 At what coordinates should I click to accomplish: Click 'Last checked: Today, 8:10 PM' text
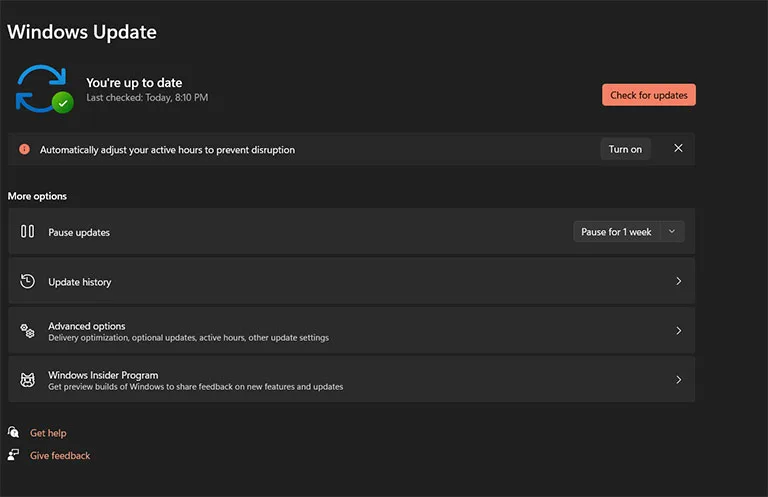click(x=147, y=97)
